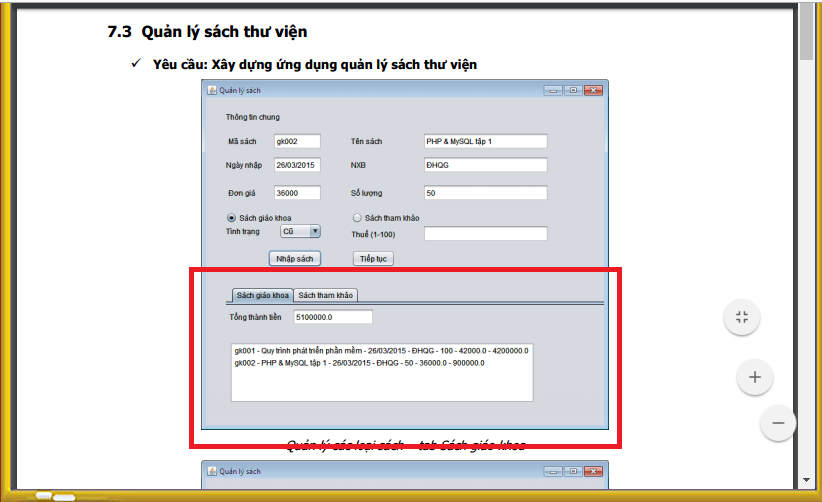Switch to the Sách tham khảo tab
Screen dimensions: 822x502
325,295
